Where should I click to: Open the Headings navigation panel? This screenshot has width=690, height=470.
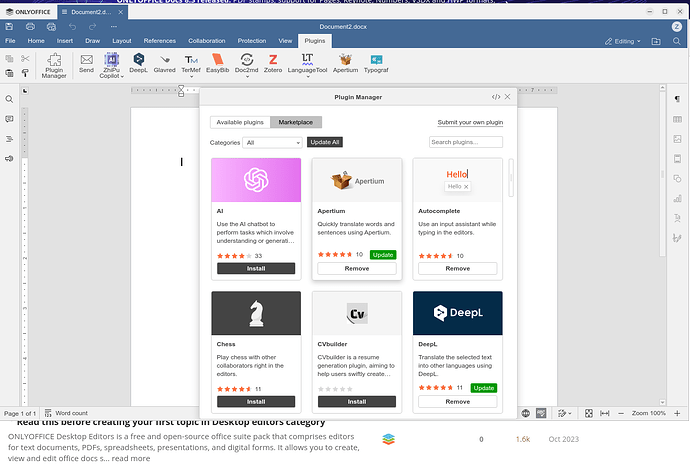pos(9,139)
